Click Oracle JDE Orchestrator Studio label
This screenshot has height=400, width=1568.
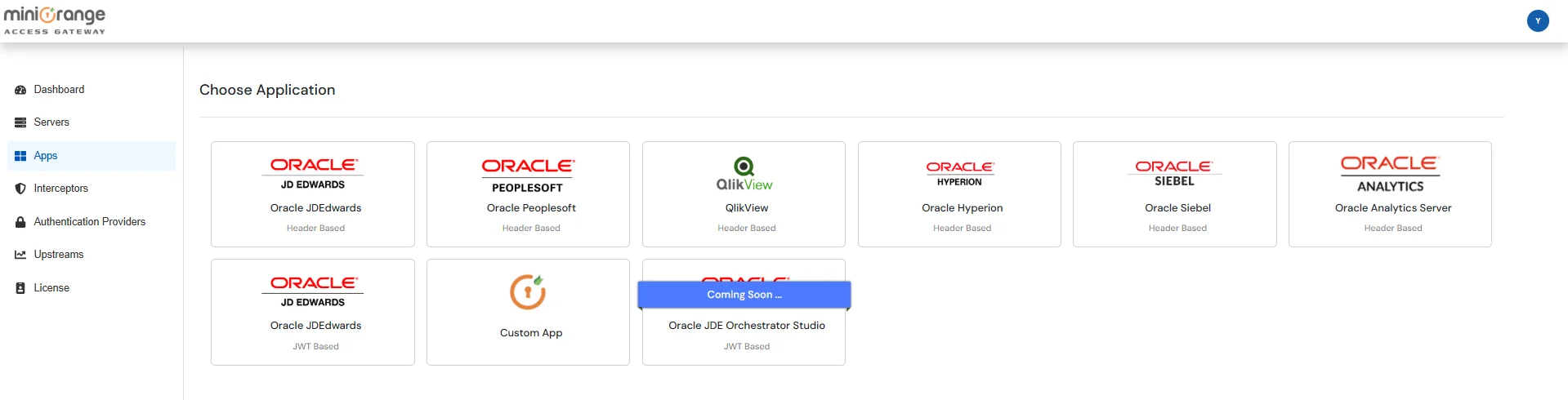pyautogui.click(x=747, y=326)
